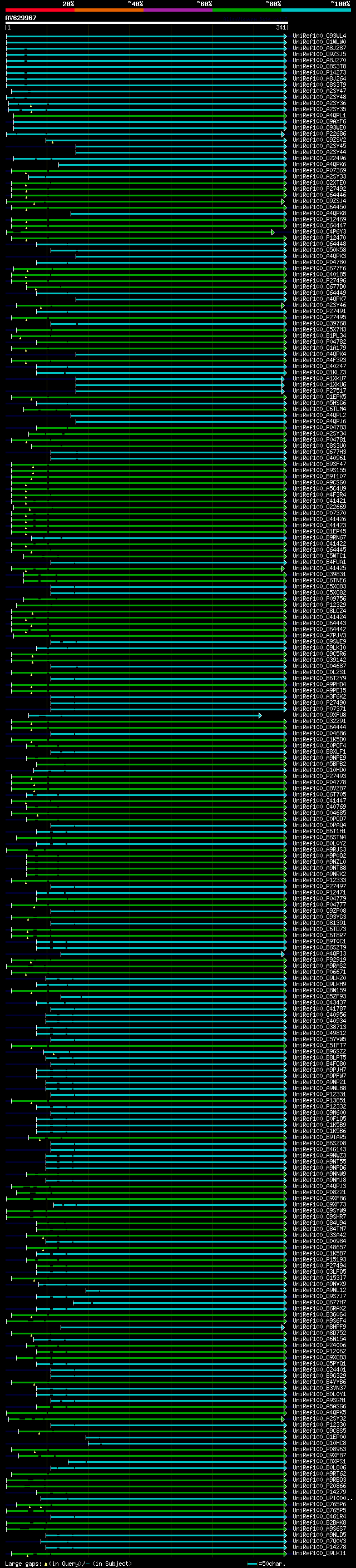Select hit label UniRef100_B9G329
Screen dimensions: 356x1568
click(319, 1376)
